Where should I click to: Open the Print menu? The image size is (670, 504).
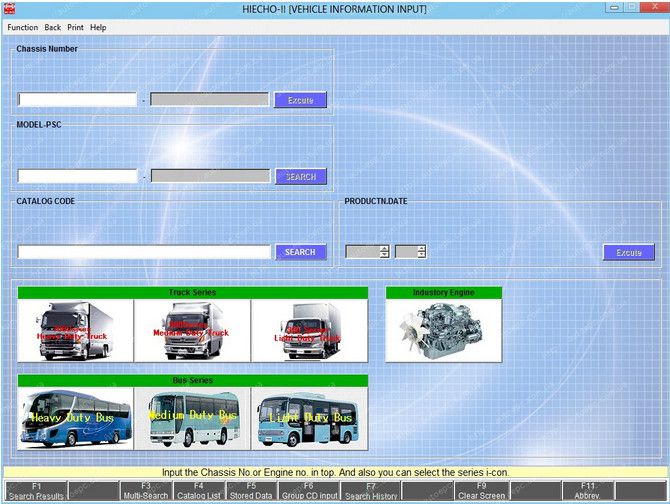coord(75,27)
